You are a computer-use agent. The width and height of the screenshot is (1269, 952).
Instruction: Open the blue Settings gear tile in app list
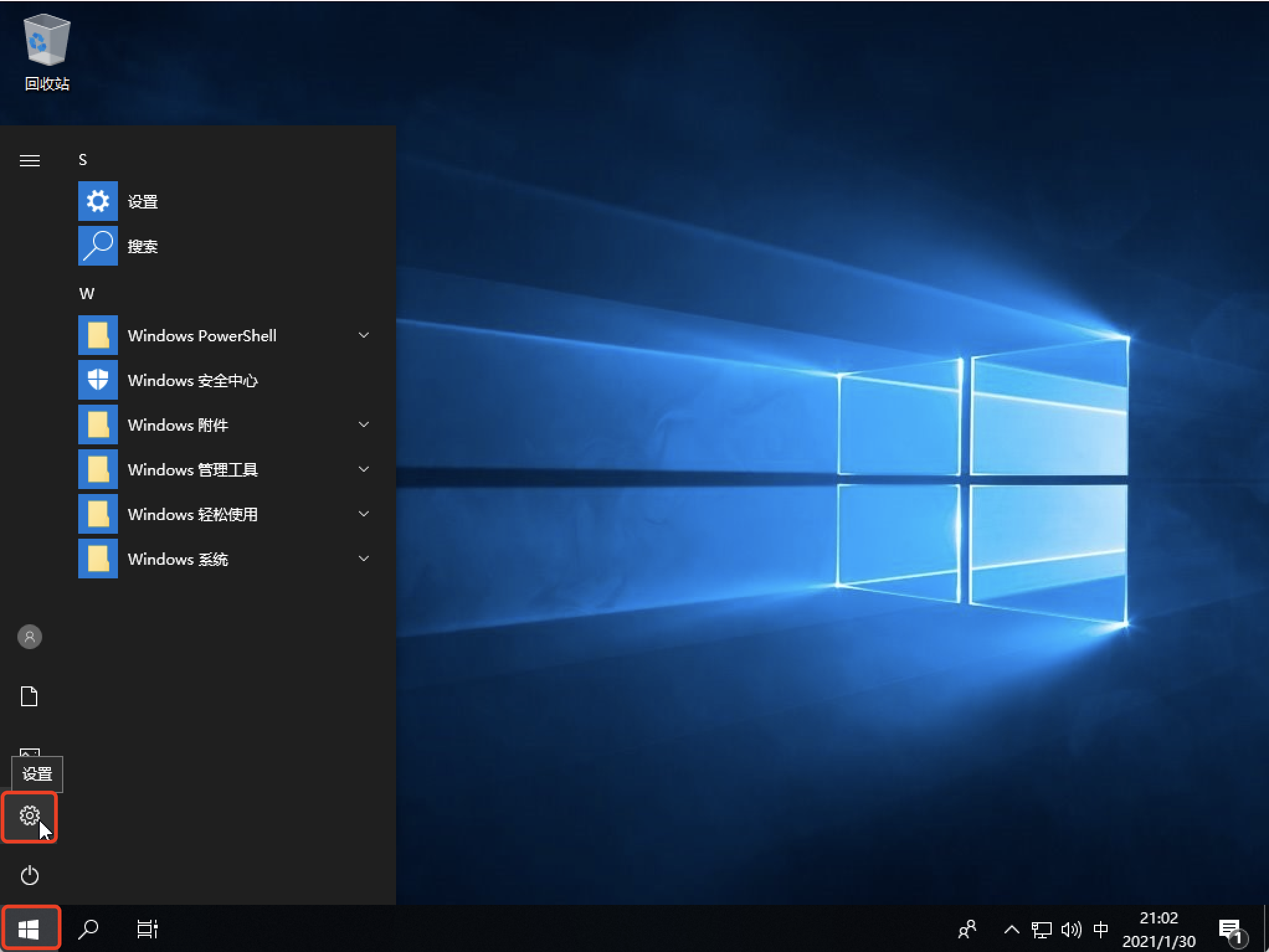(x=98, y=201)
